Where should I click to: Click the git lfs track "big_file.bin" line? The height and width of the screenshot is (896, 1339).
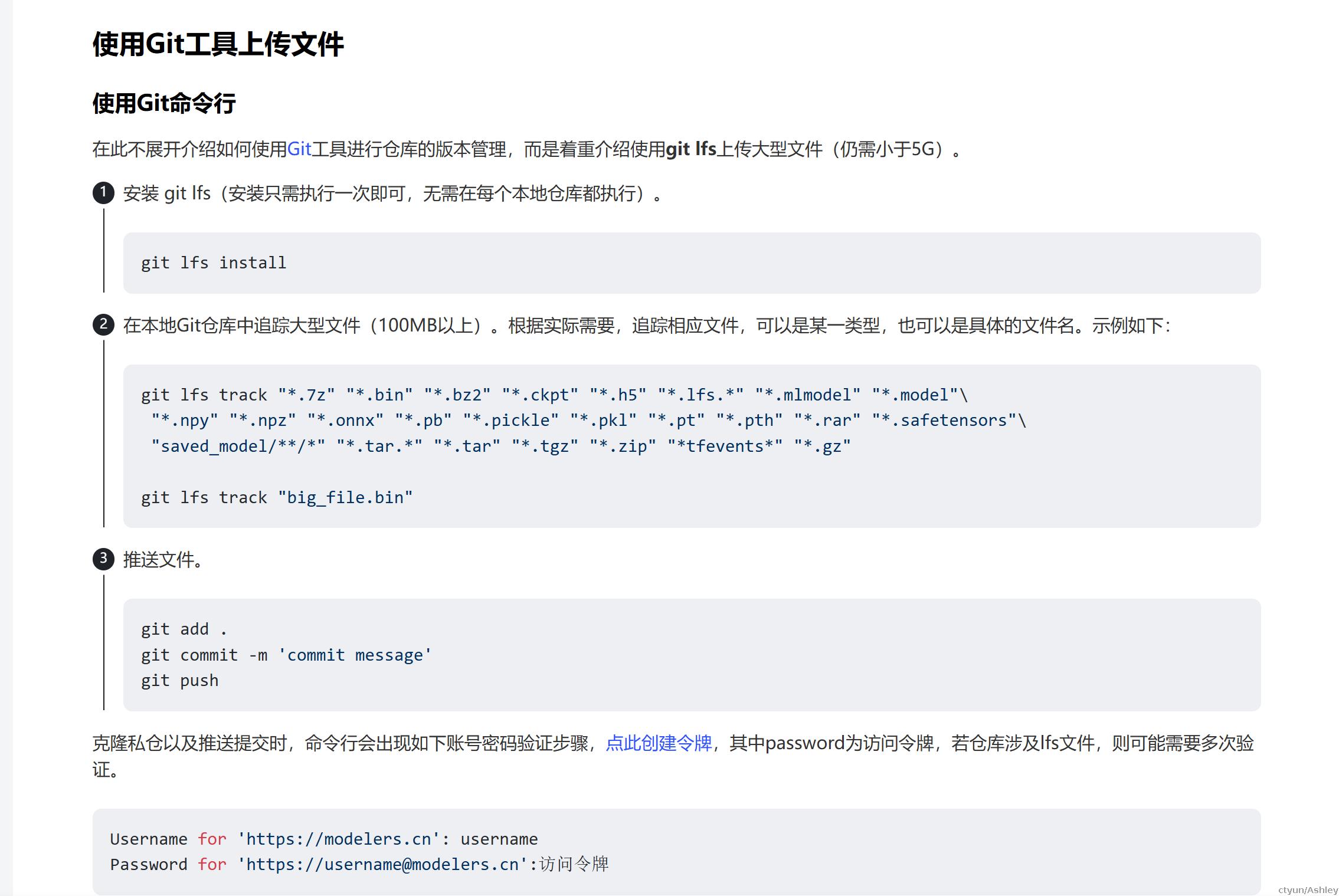(x=277, y=498)
